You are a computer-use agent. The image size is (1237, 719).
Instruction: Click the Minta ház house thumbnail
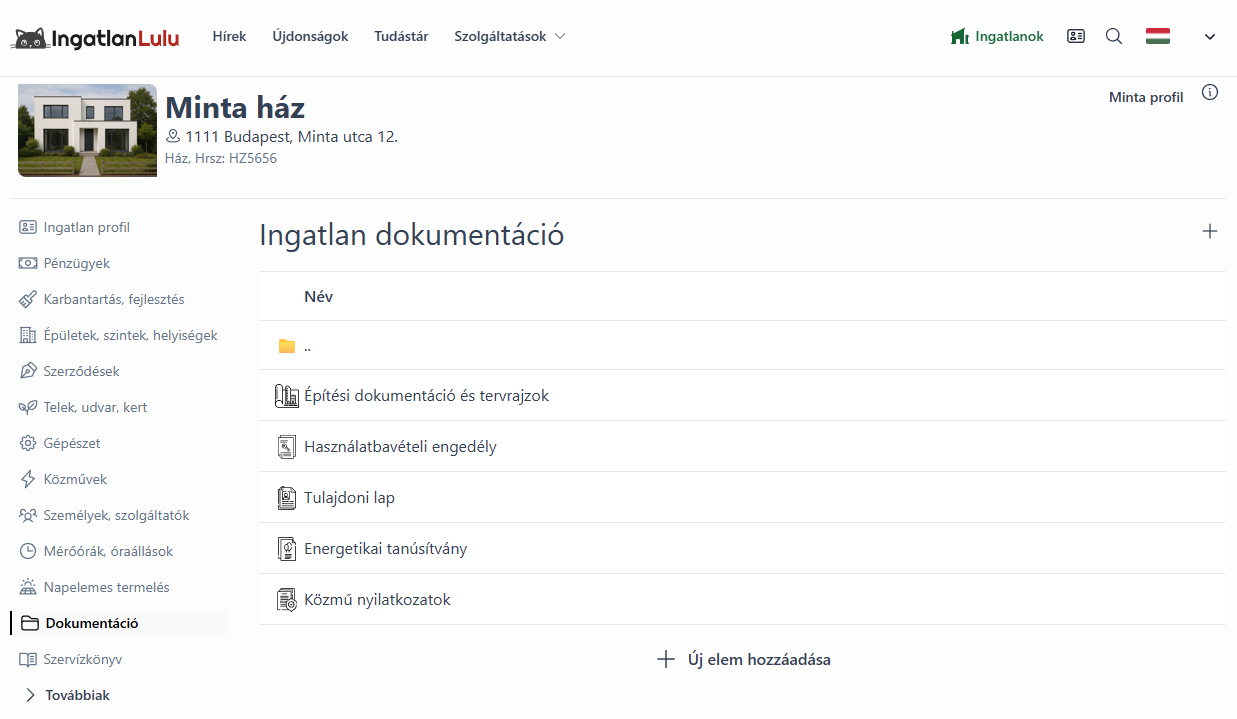coord(88,130)
